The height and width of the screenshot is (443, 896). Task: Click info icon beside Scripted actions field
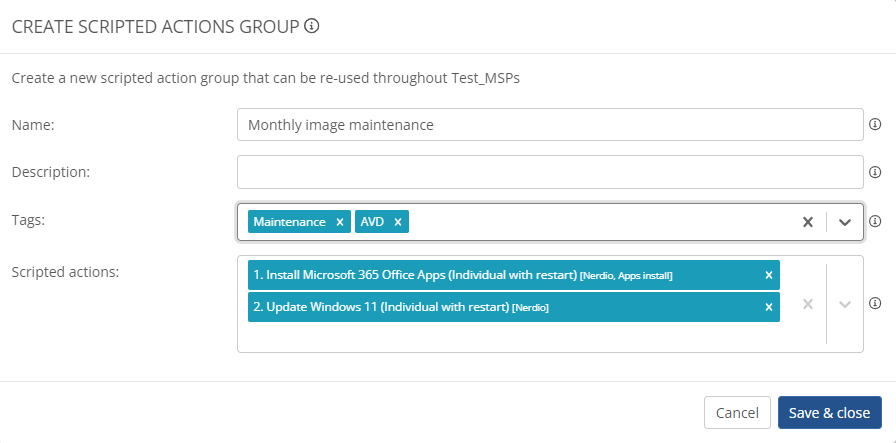[x=875, y=303]
